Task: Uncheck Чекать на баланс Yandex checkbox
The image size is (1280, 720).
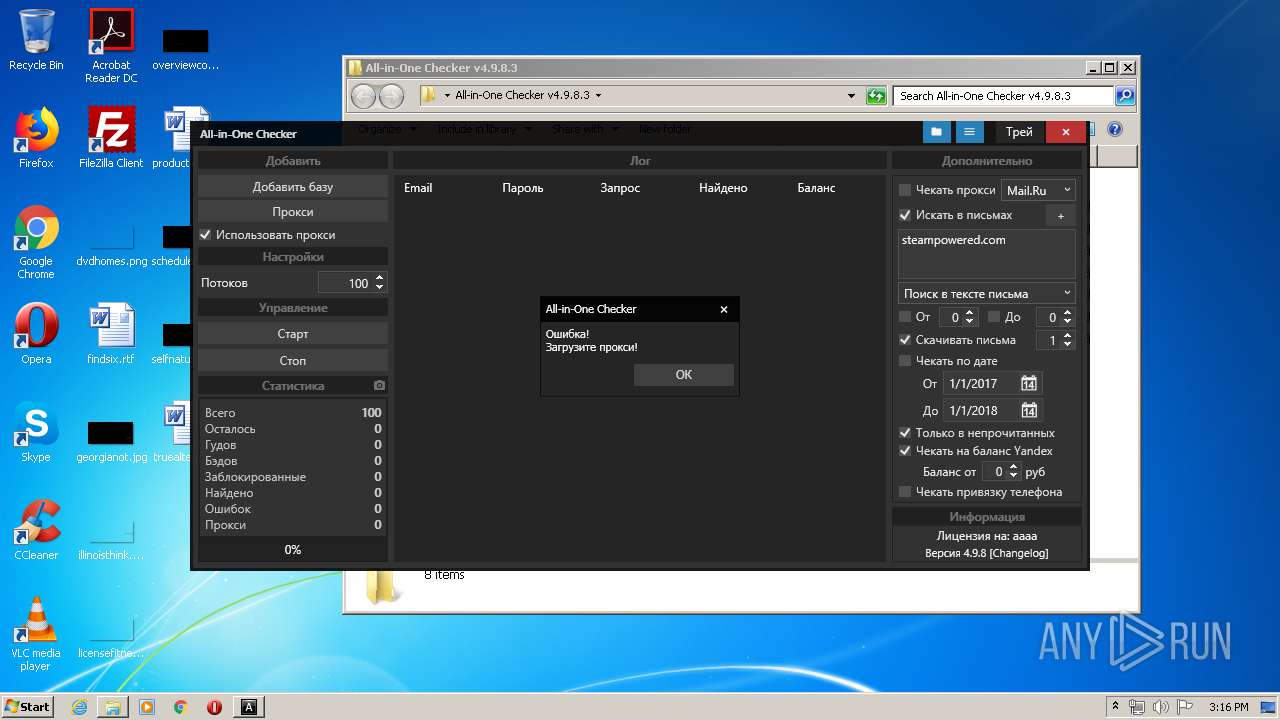Action: point(905,451)
